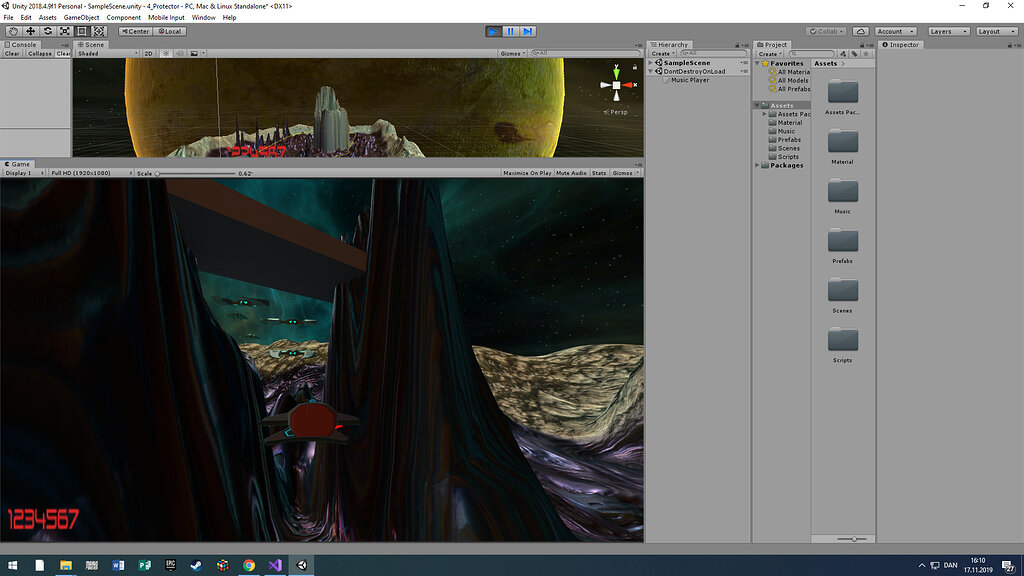Open the Full HD resolution dropdown

pyautogui.click(x=90, y=173)
